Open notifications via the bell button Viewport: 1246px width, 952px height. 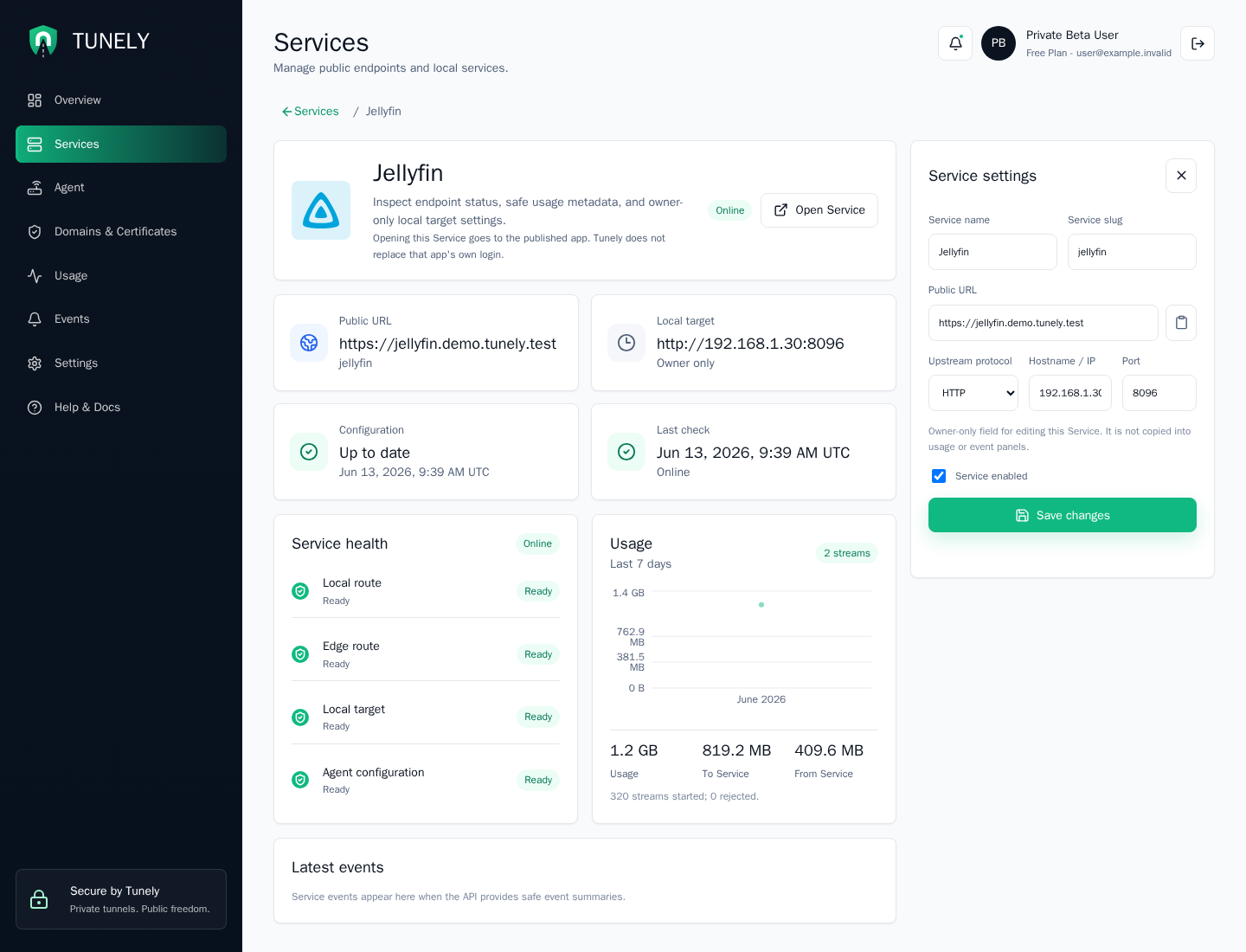tap(955, 43)
